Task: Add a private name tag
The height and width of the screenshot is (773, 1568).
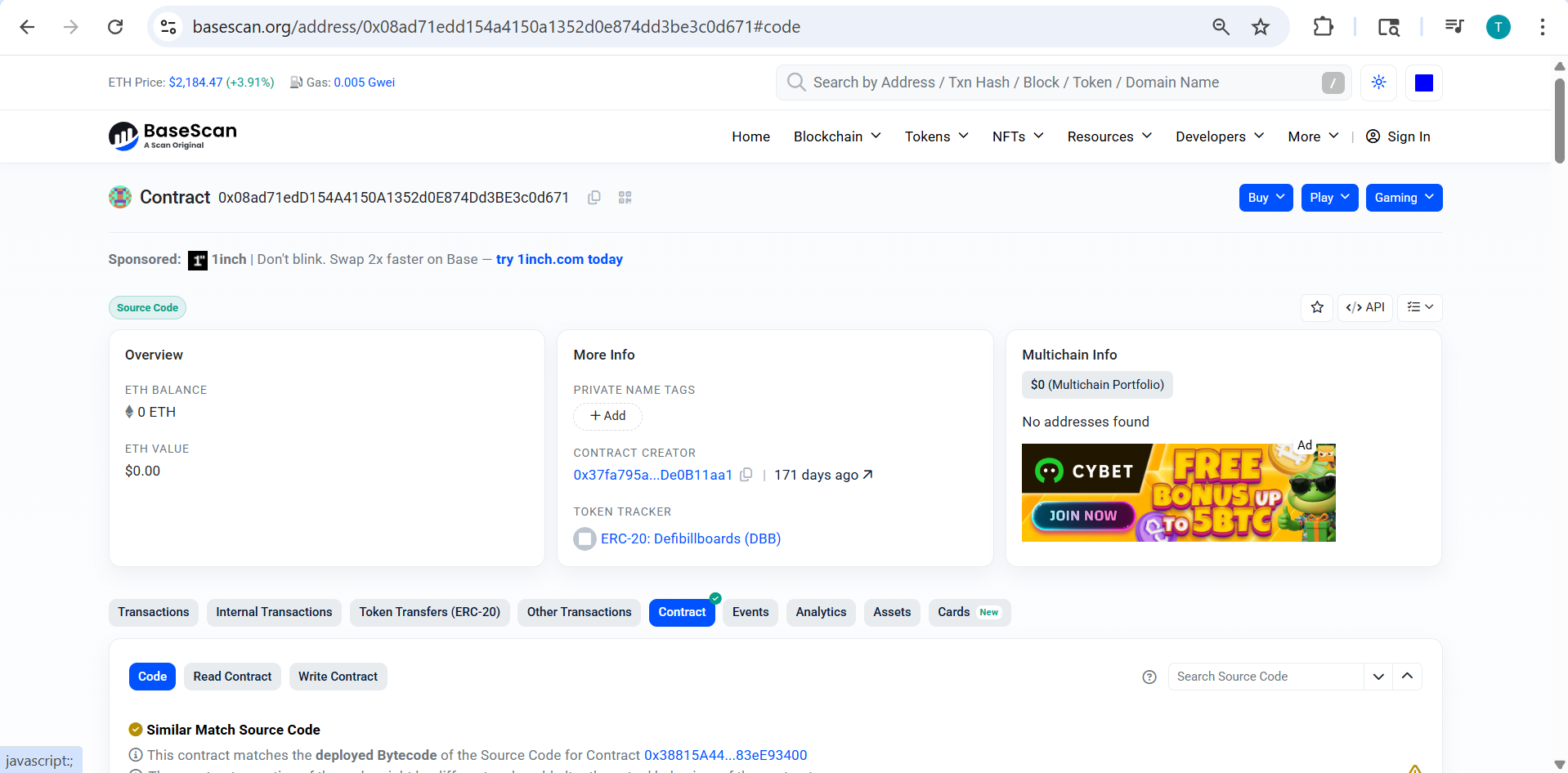Action: [x=607, y=416]
